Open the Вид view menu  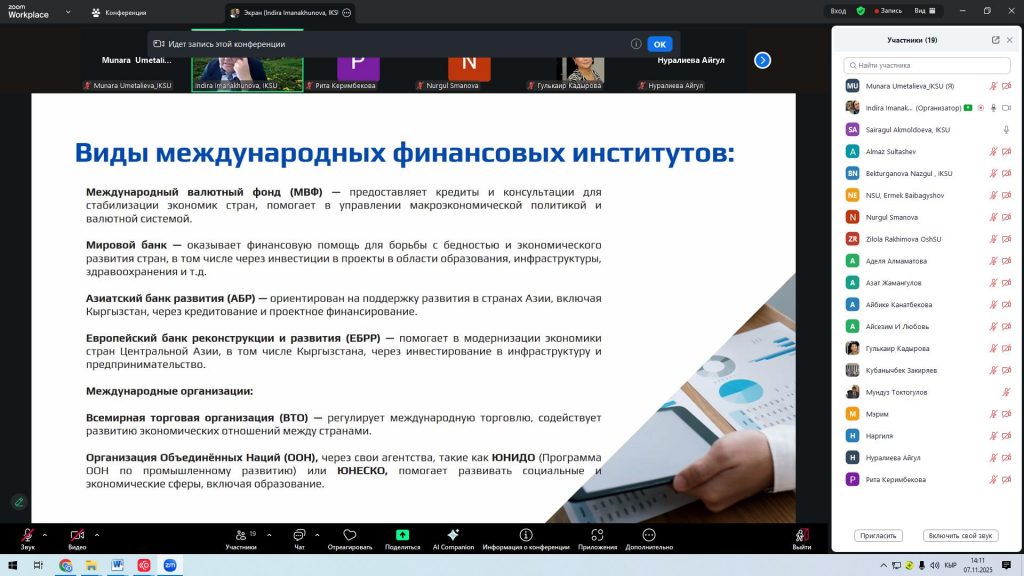click(925, 11)
